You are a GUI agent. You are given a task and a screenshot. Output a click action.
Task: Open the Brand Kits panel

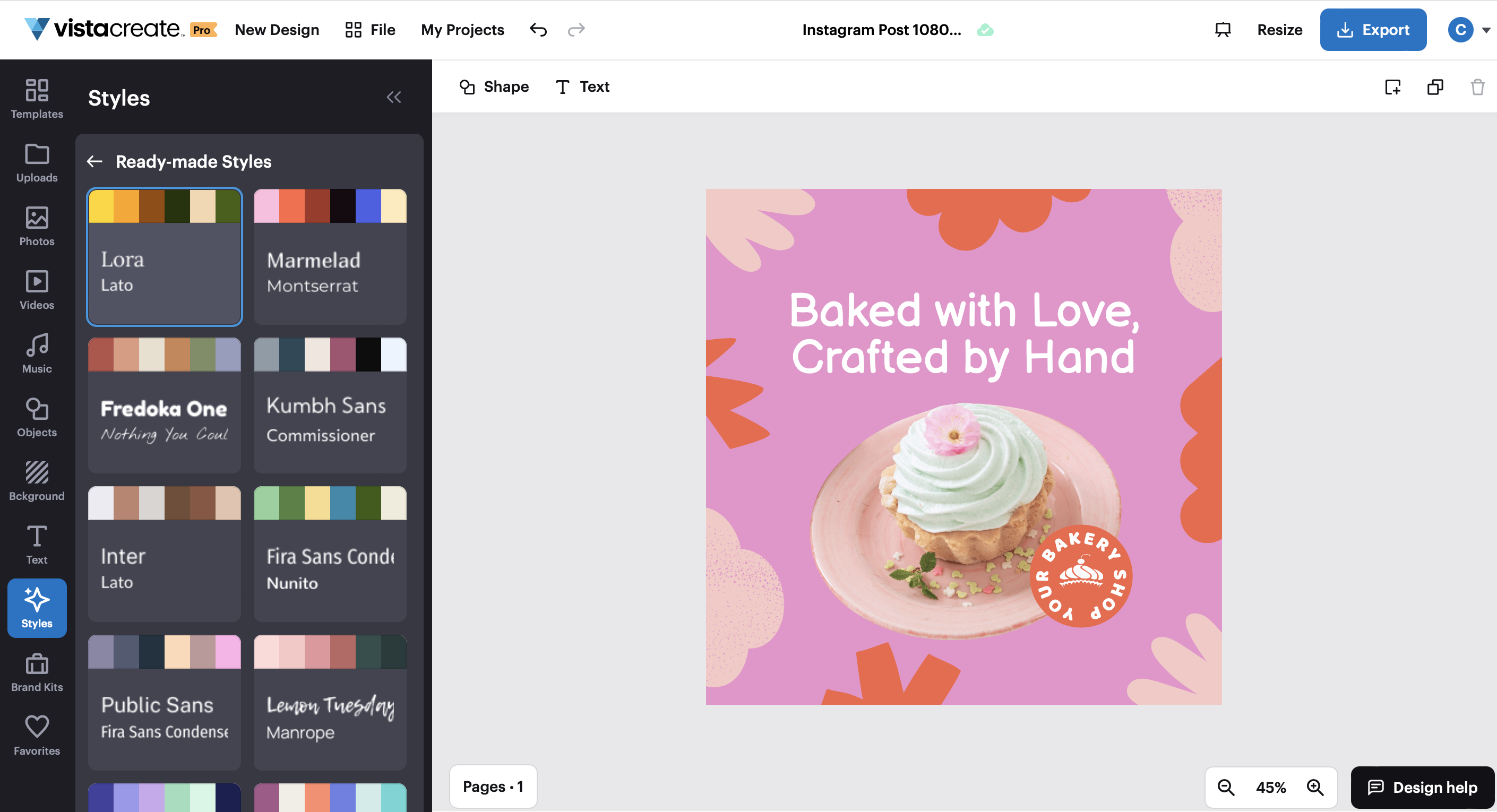37,672
